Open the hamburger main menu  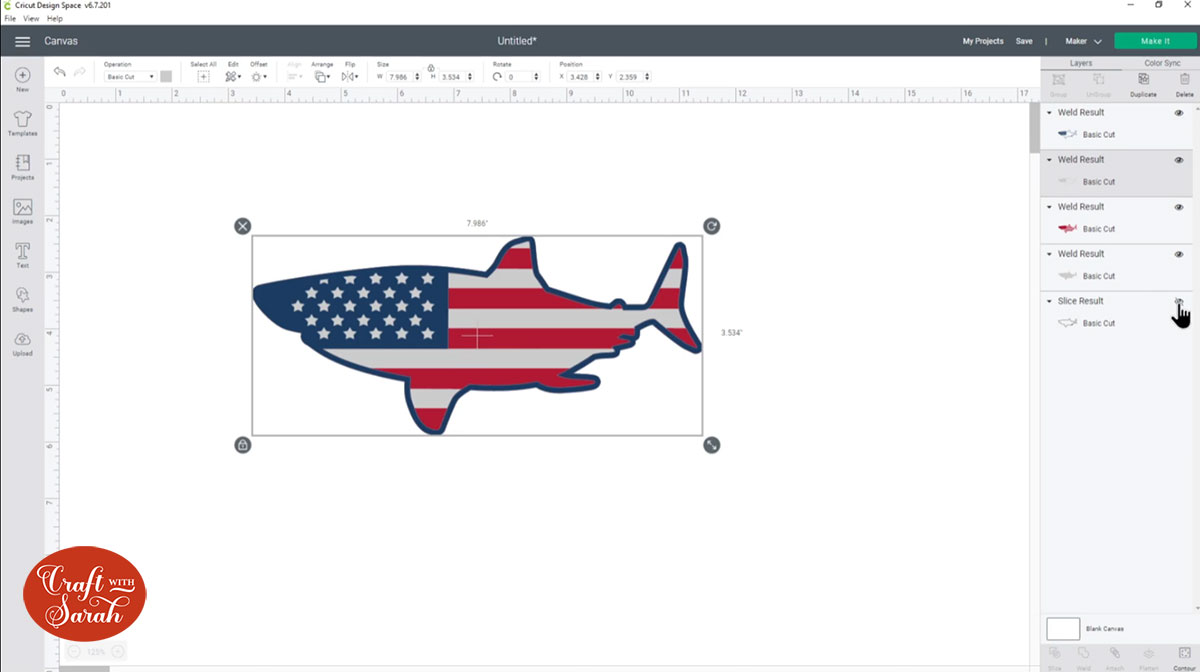coord(22,41)
